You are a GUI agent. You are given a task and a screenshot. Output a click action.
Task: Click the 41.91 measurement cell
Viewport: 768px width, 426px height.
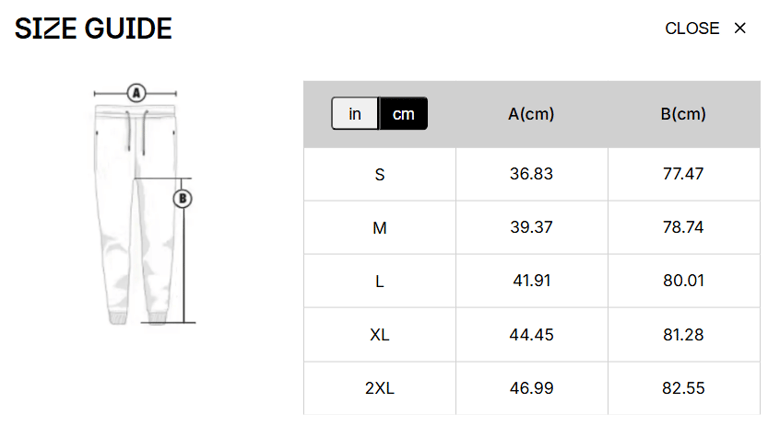[531, 281]
